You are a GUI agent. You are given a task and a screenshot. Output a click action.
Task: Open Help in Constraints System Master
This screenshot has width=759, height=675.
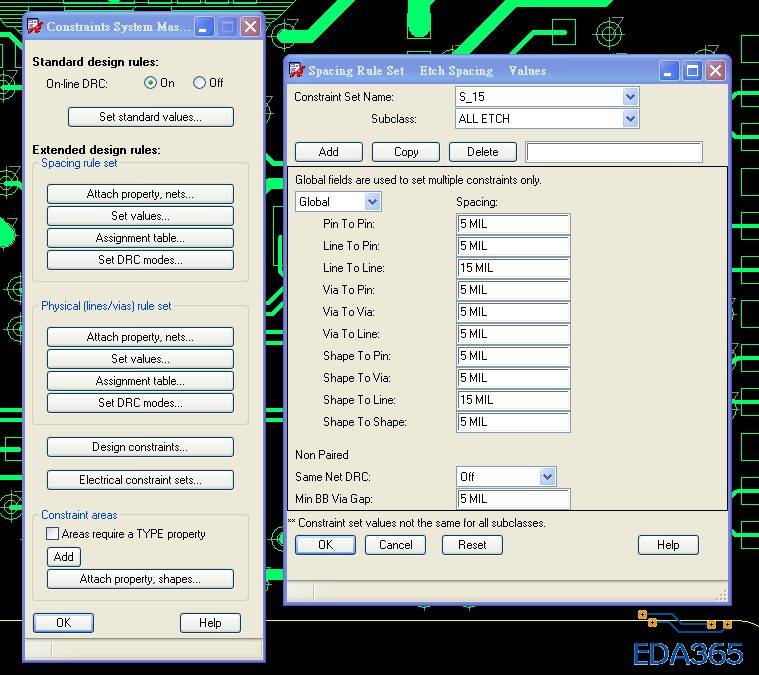click(x=210, y=623)
